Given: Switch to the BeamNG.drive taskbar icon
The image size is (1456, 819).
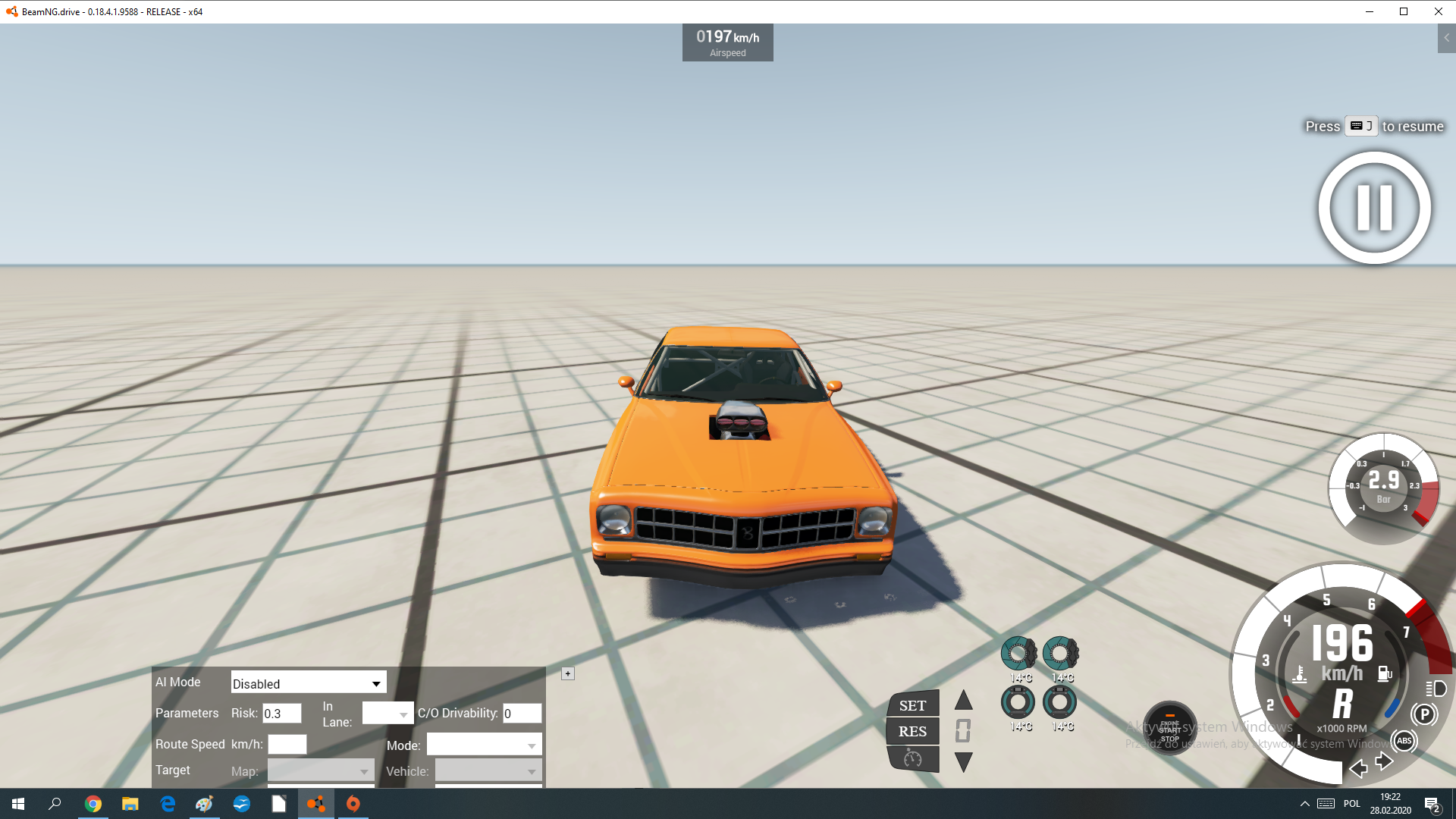Looking at the screenshot, I should pos(316,804).
